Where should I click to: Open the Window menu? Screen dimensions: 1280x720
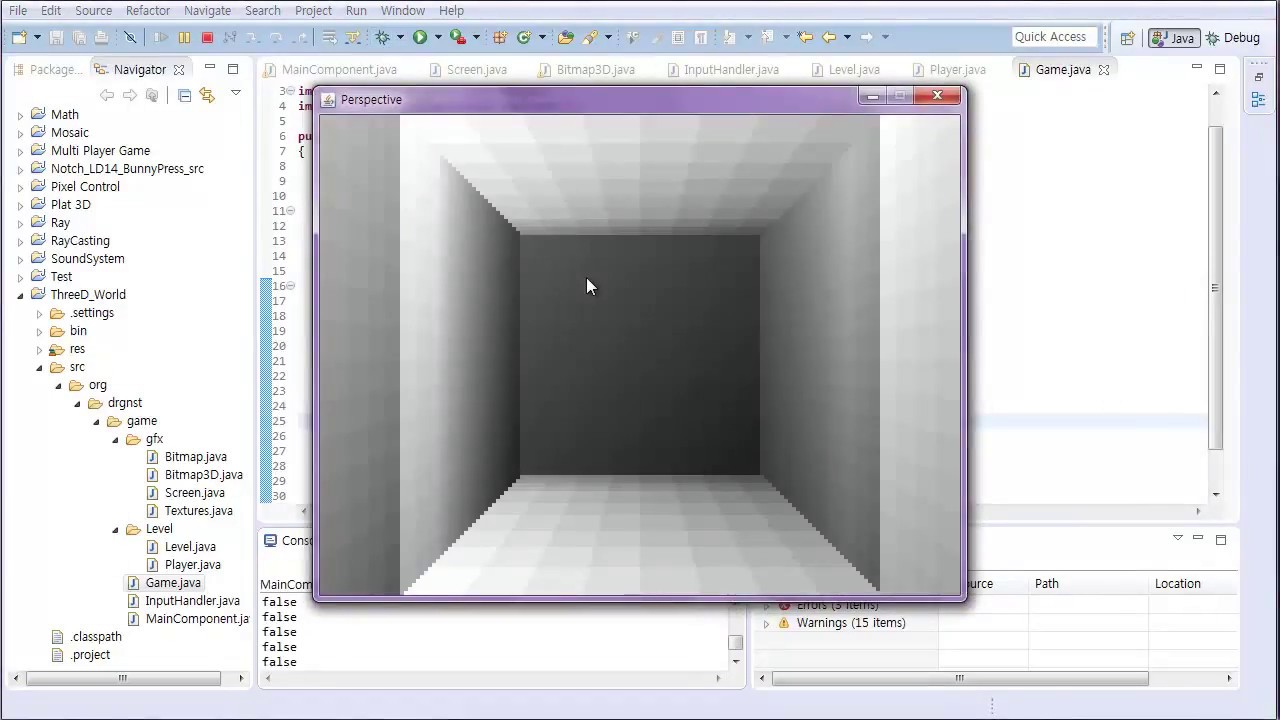[403, 10]
